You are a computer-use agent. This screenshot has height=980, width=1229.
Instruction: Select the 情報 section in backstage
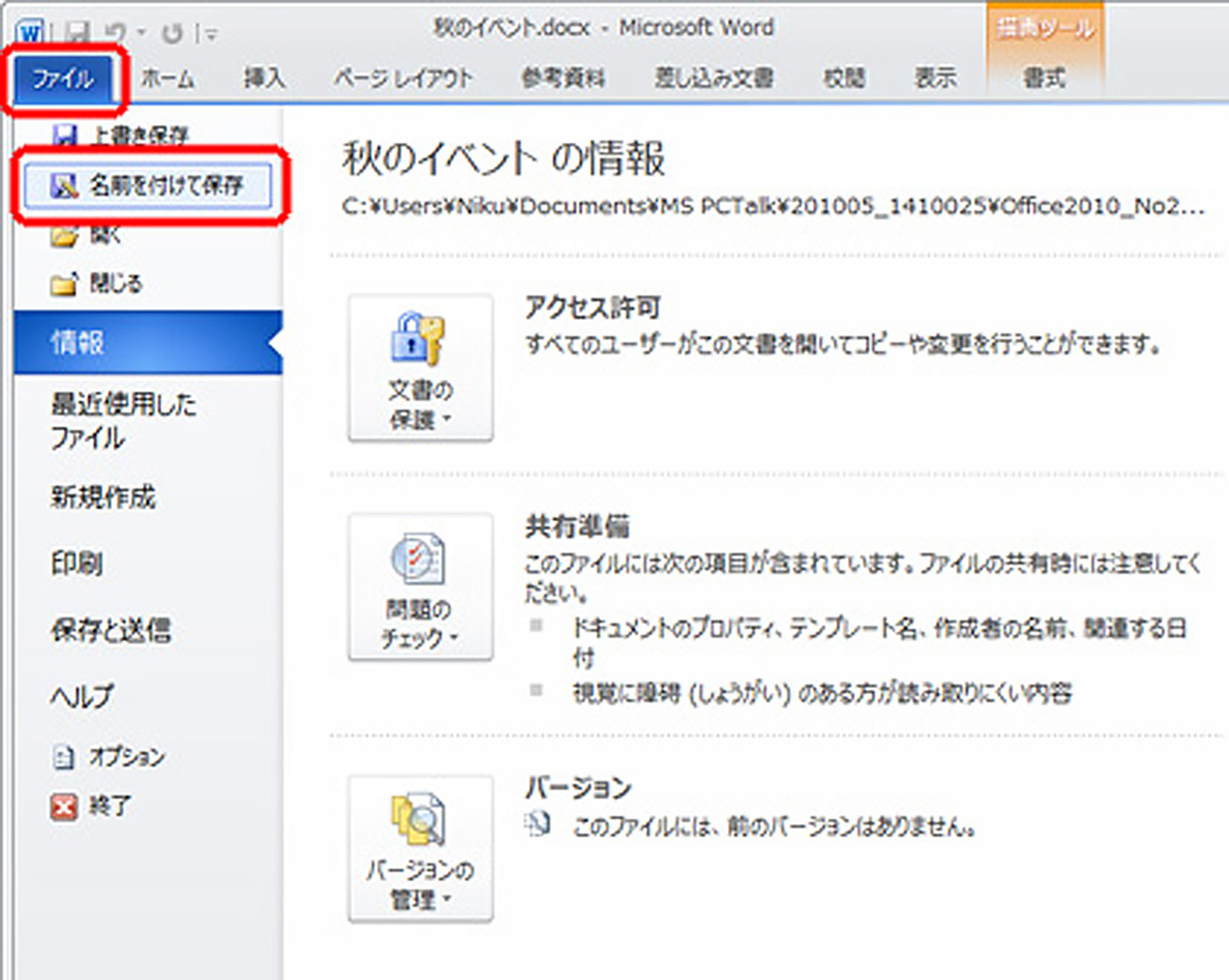(148, 342)
